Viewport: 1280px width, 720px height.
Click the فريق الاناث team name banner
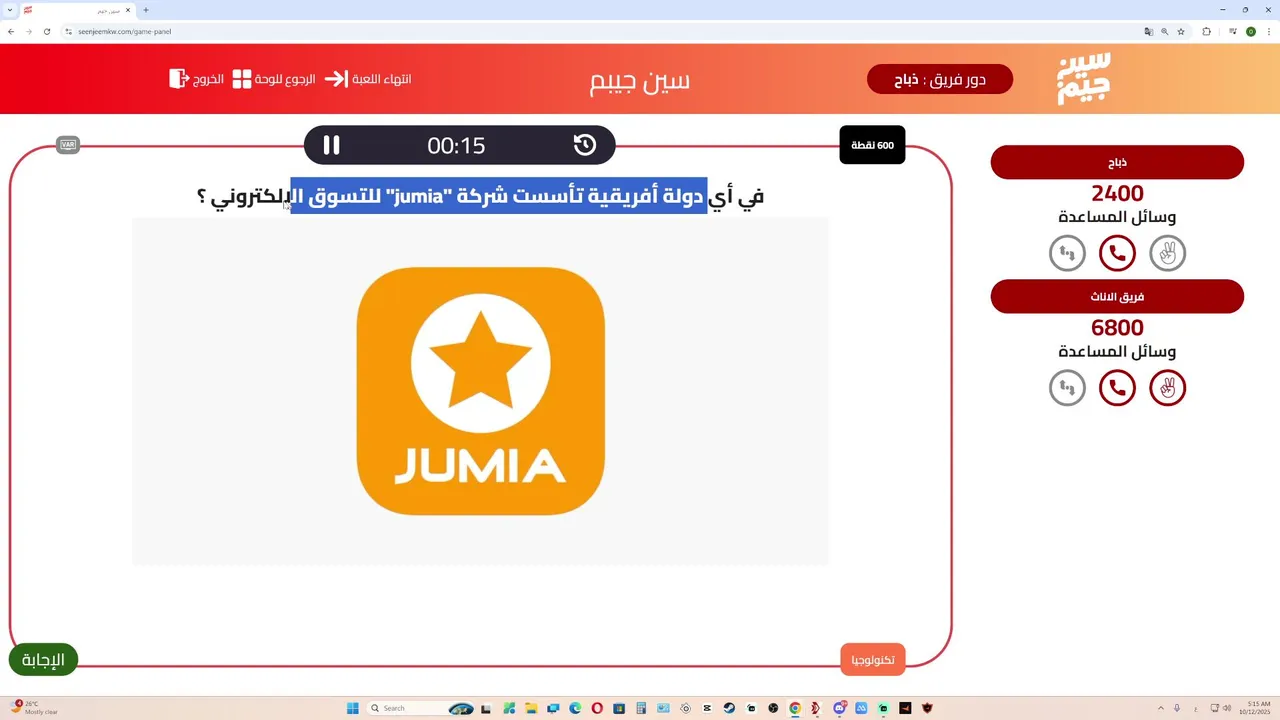tap(1117, 297)
